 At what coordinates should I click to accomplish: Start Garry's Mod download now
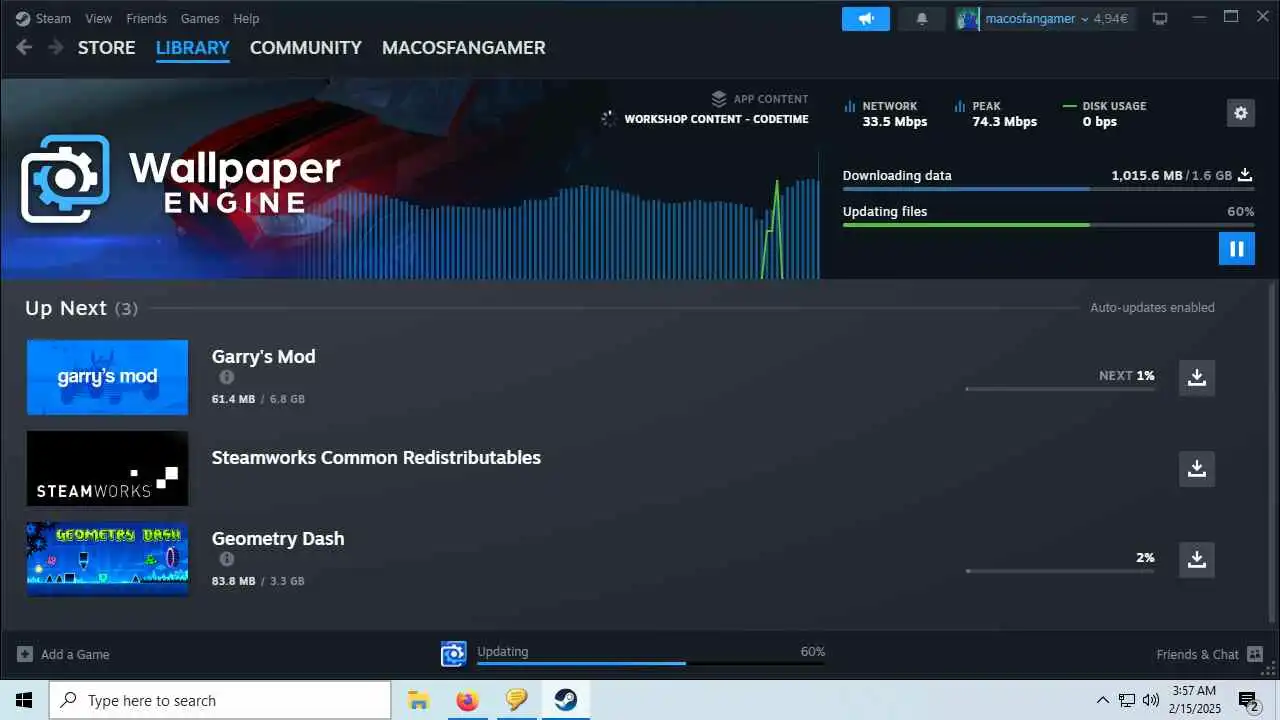click(1197, 378)
